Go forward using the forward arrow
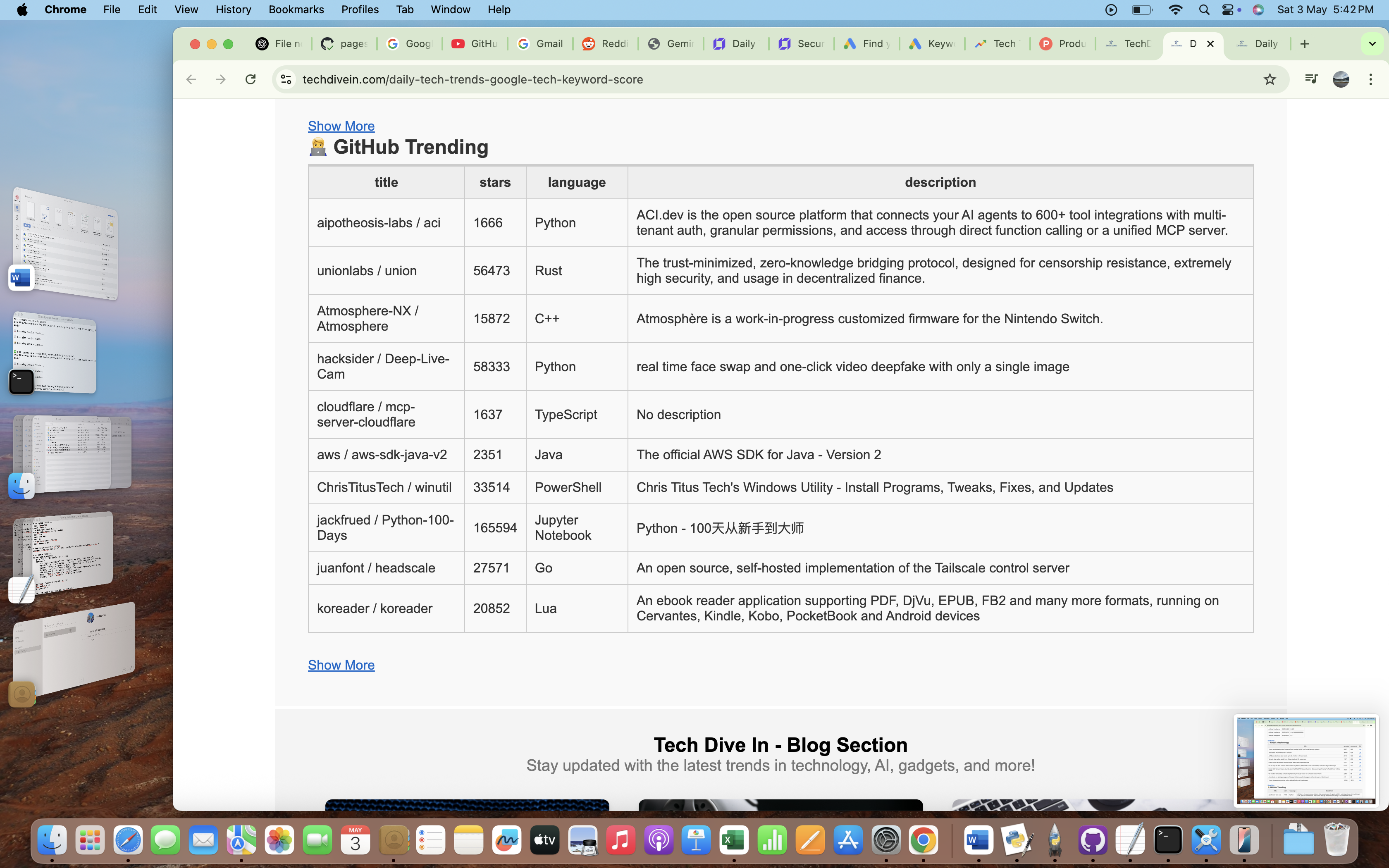Screen dimensions: 1389x868 click(220, 79)
